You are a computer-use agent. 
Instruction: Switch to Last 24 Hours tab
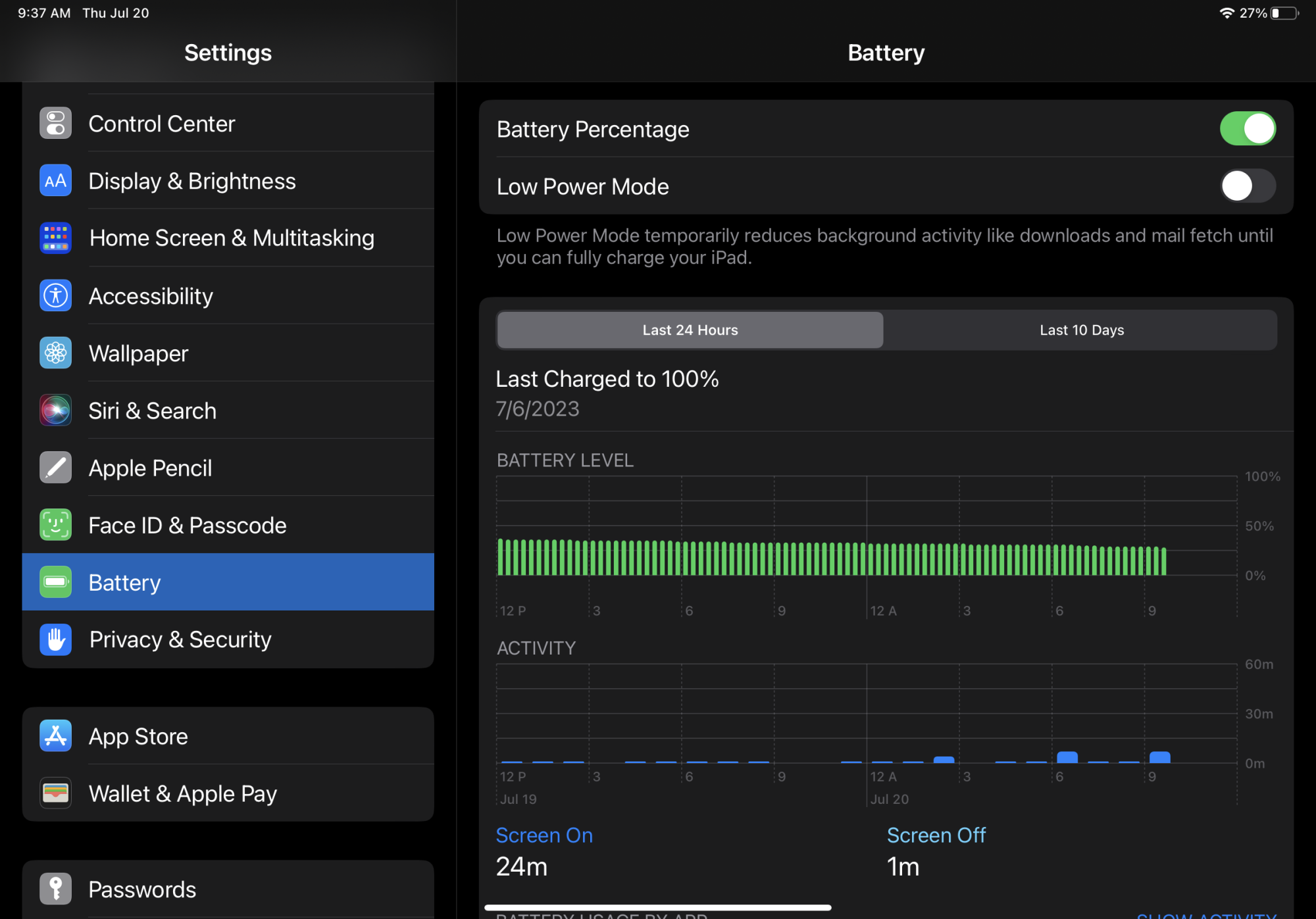[690, 330]
